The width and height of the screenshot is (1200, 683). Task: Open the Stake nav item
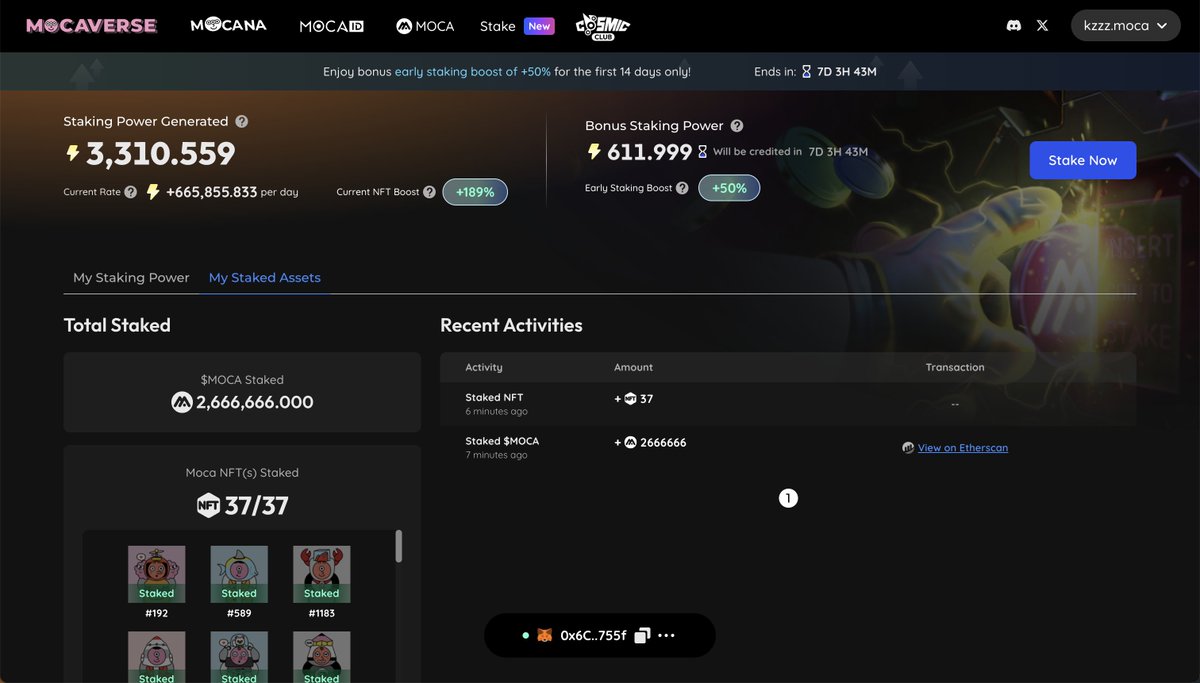[498, 26]
